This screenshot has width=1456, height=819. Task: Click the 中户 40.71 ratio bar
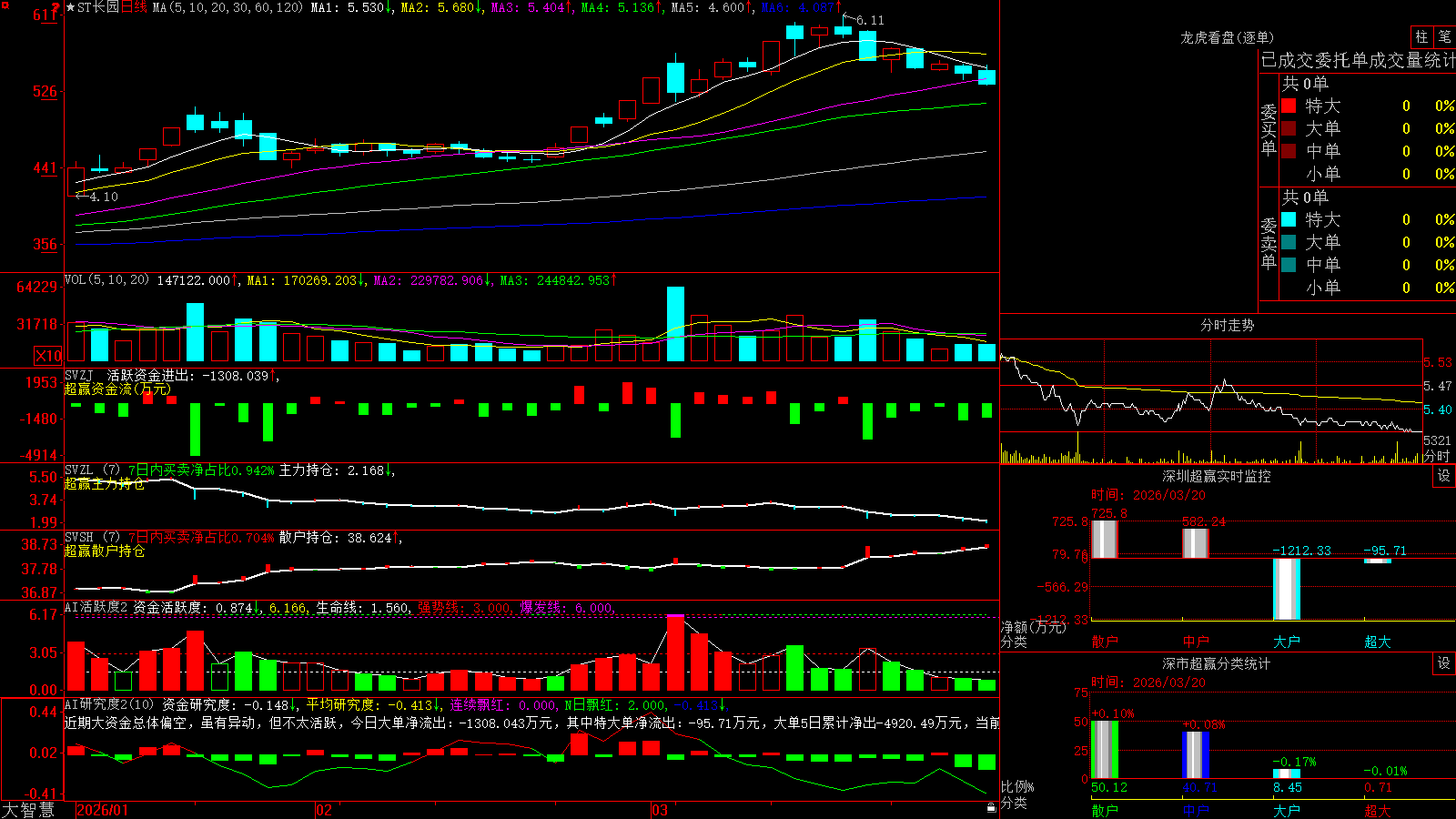coord(1196,754)
